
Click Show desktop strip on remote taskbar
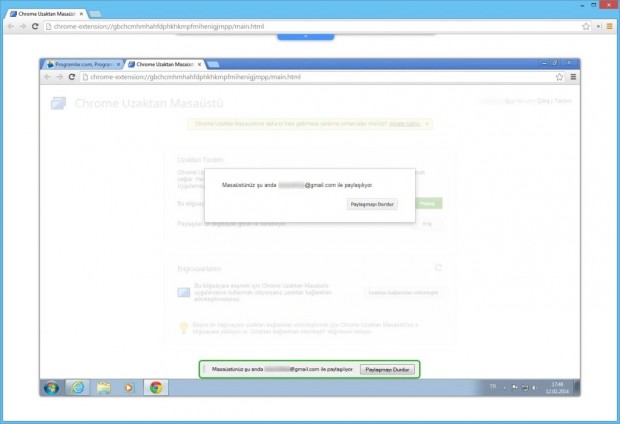tap(577, 388)
